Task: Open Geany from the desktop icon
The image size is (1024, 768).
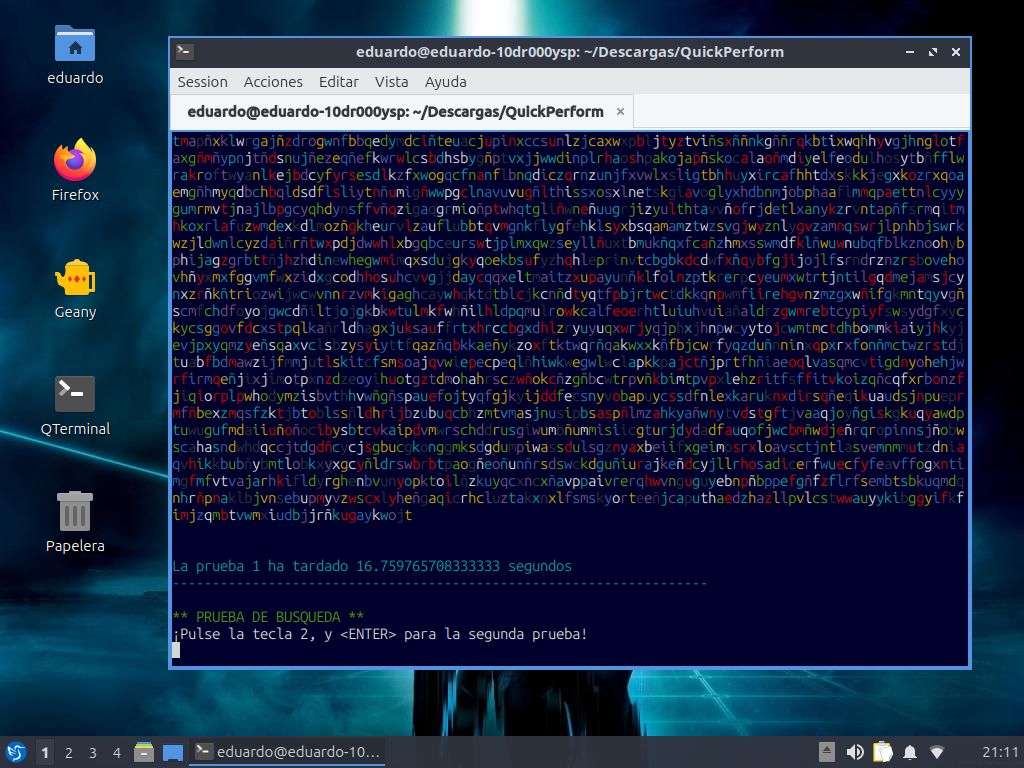Action: 74,289
